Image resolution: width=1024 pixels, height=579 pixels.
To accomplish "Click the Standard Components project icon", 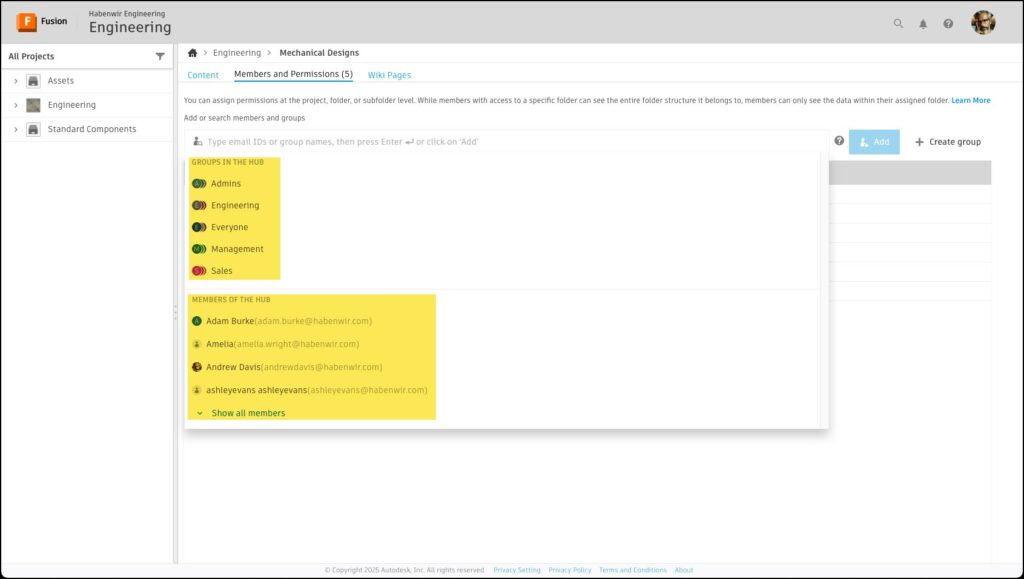I will coord(33,129).
